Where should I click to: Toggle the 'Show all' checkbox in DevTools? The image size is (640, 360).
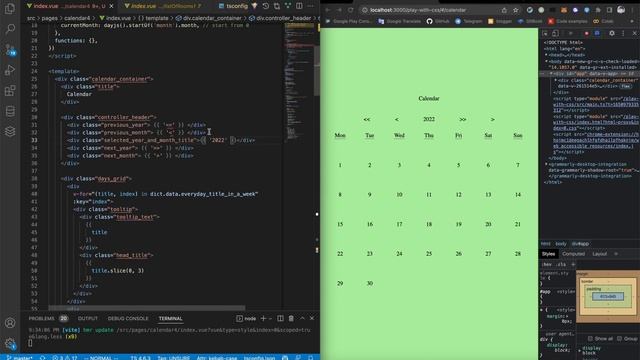click(x=590, y=338)
